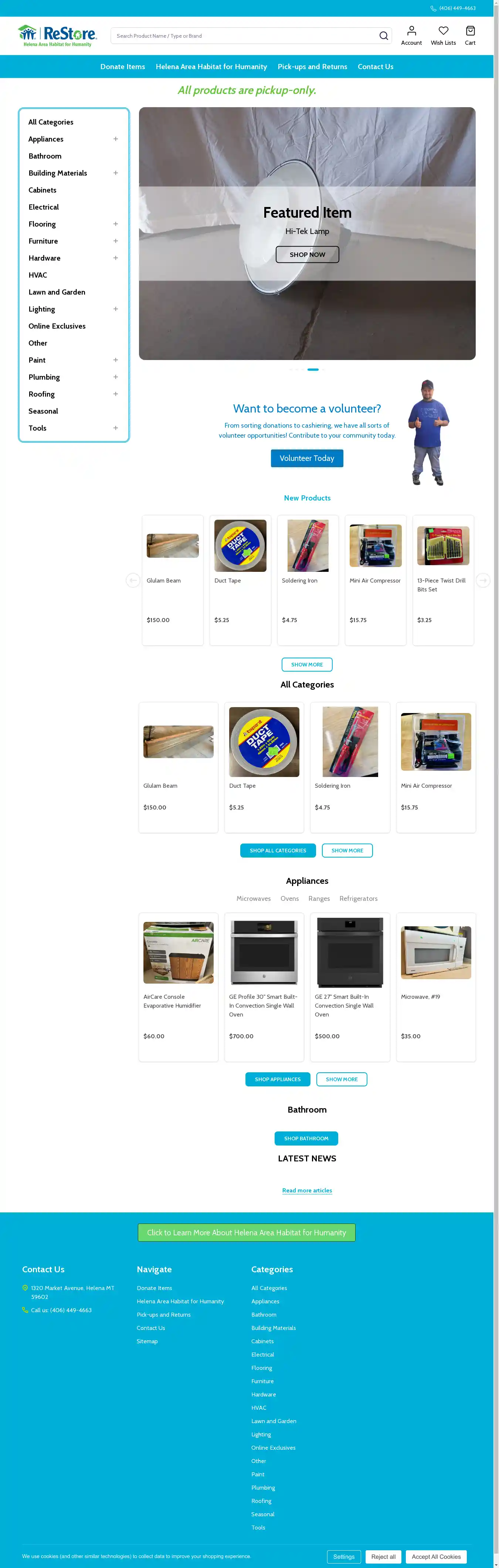The image size is (499, 1568).
Task: Click footer address location pin icon
Action: tap(25, 1287)
